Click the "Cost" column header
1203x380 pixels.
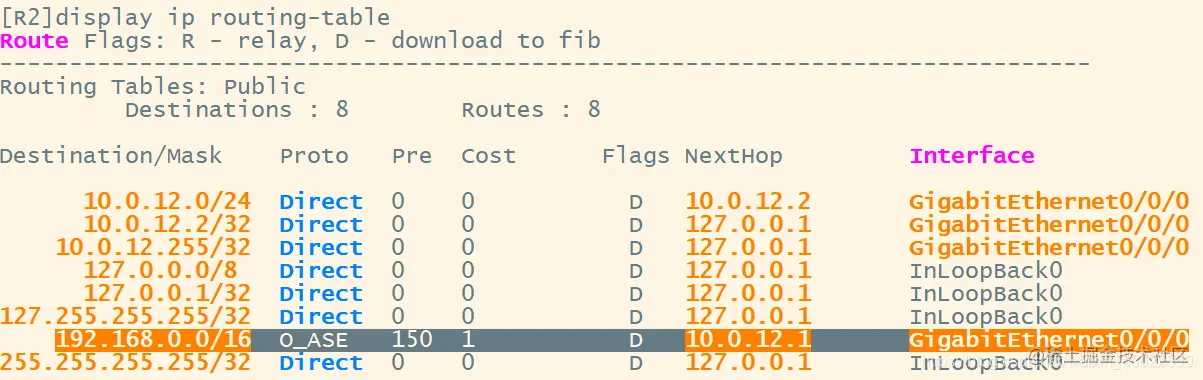(489, 156)
